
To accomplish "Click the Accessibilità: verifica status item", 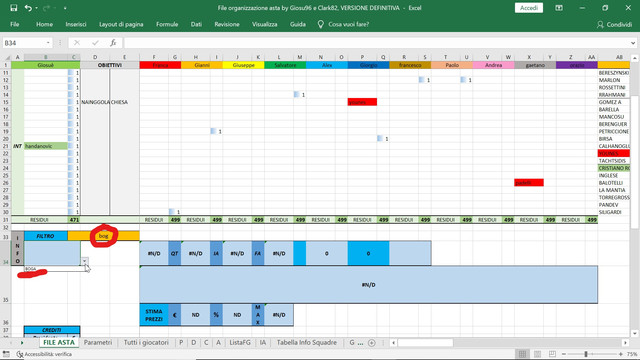I will [44, 354].
